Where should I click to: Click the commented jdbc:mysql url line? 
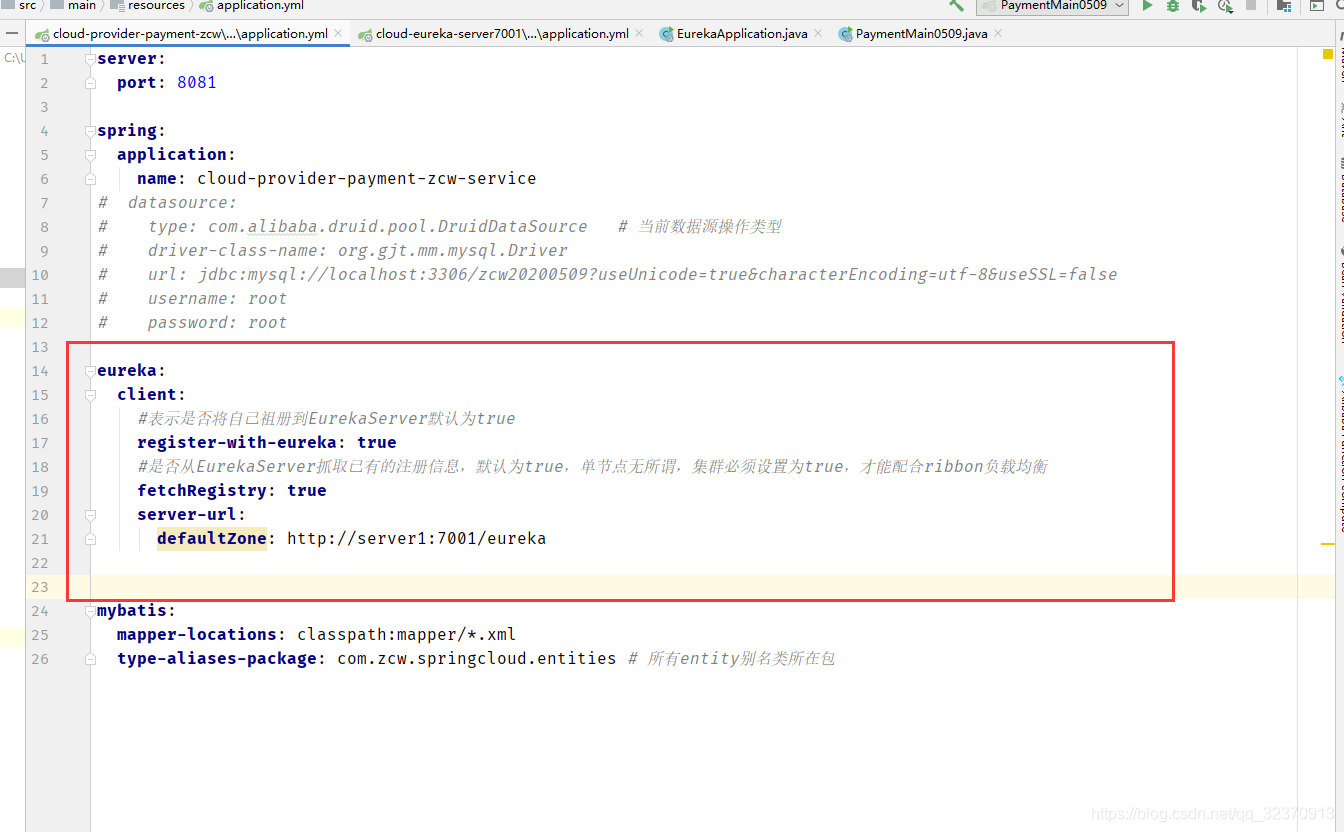coord(607,275)
